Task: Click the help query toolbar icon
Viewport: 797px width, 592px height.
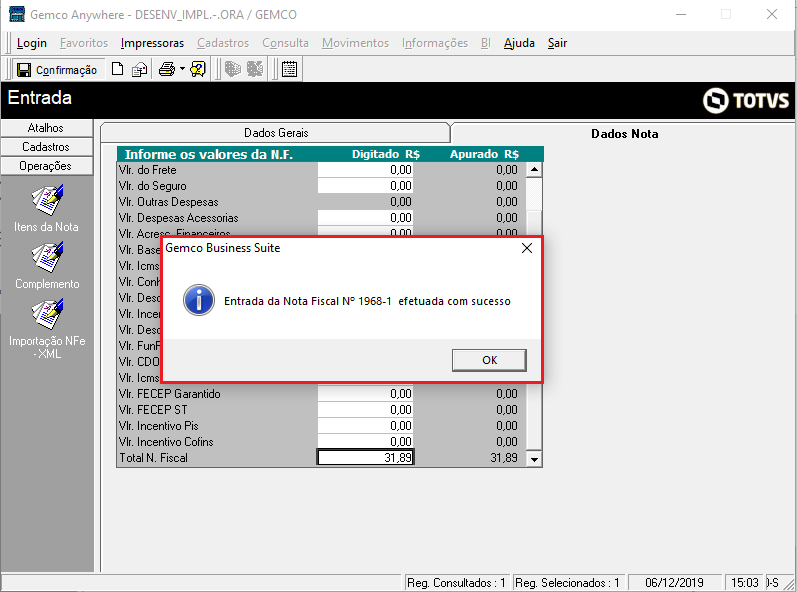Action: [x=198, y=69]
